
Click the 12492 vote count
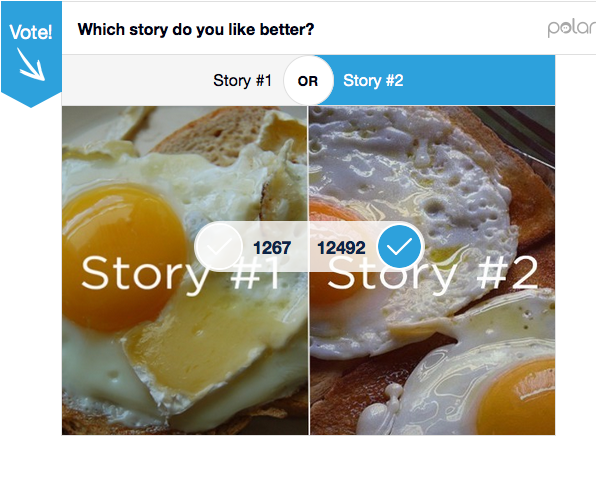(x=341, y=248)
